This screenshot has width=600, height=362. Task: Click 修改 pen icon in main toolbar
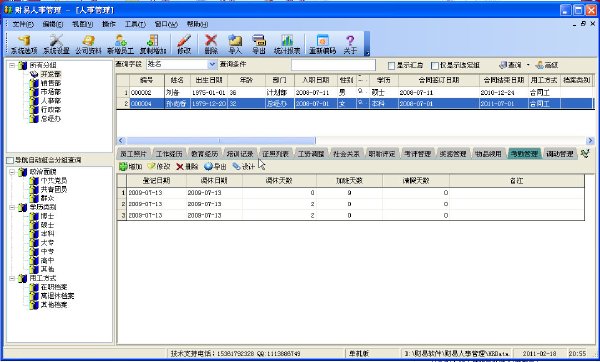[184, 44]
